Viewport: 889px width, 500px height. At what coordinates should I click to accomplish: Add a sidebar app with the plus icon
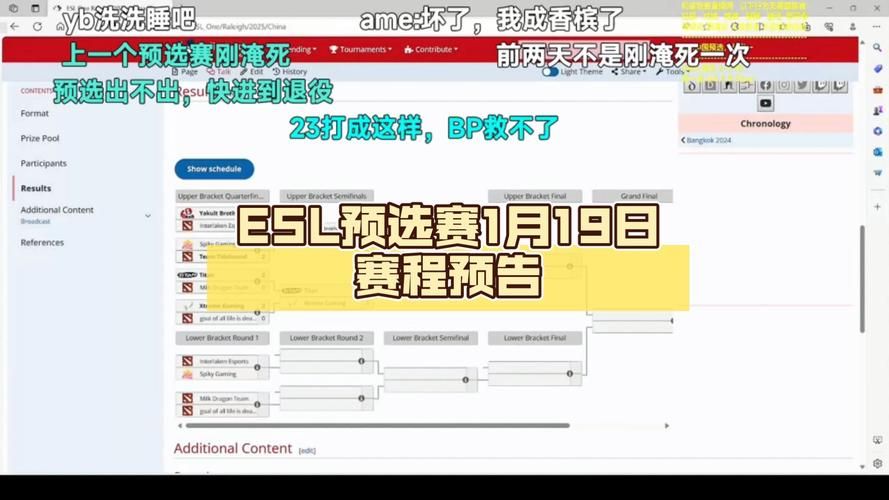point(878,207)
